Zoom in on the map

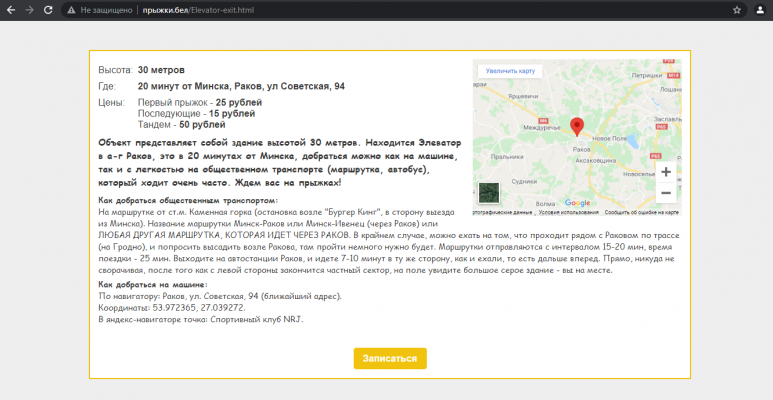666,172
